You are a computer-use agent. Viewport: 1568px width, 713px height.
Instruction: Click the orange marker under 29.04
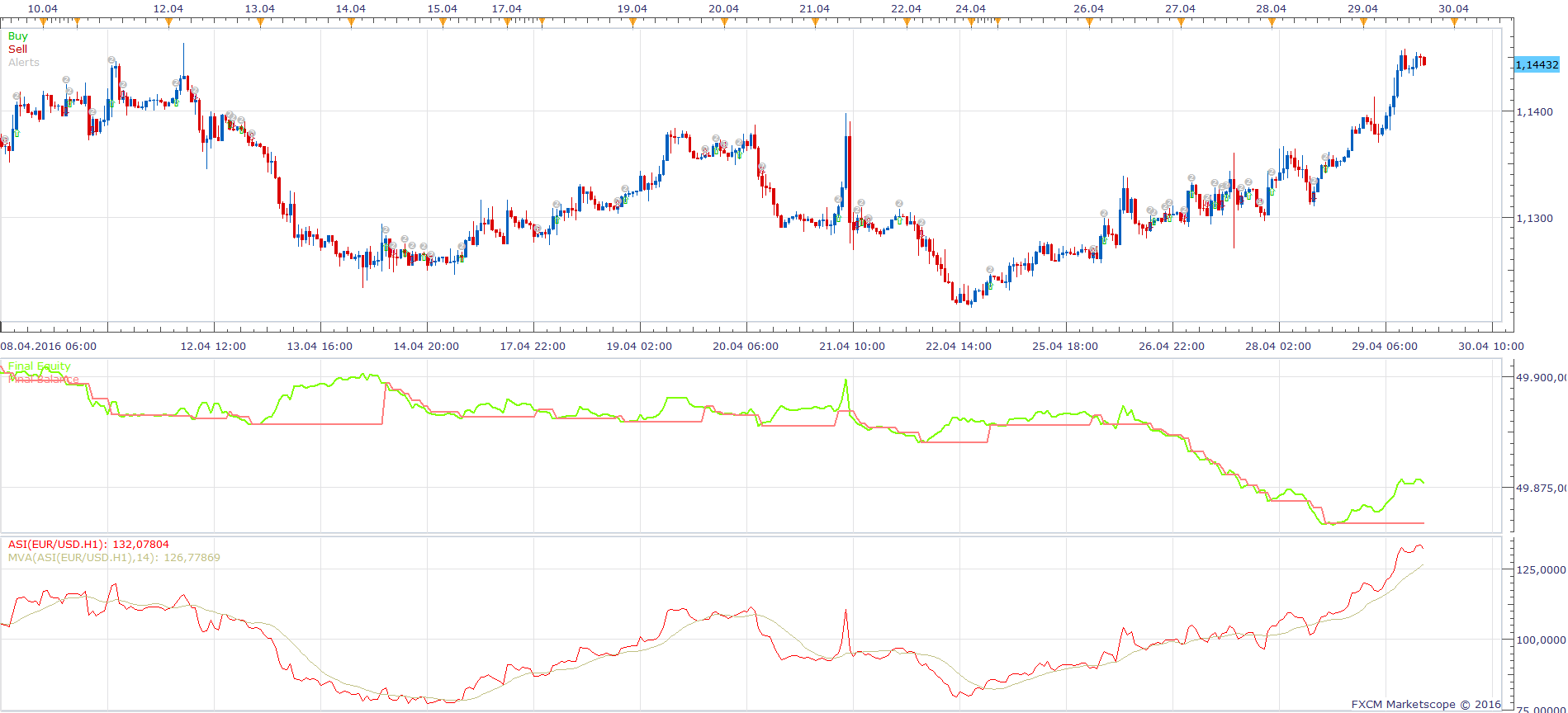point(1363,23)
